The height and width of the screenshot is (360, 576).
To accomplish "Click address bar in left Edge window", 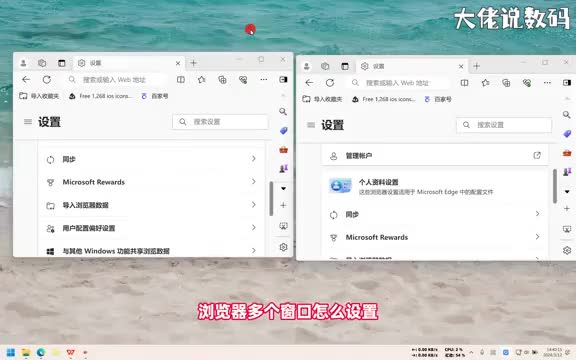I will tap(118, 79).
